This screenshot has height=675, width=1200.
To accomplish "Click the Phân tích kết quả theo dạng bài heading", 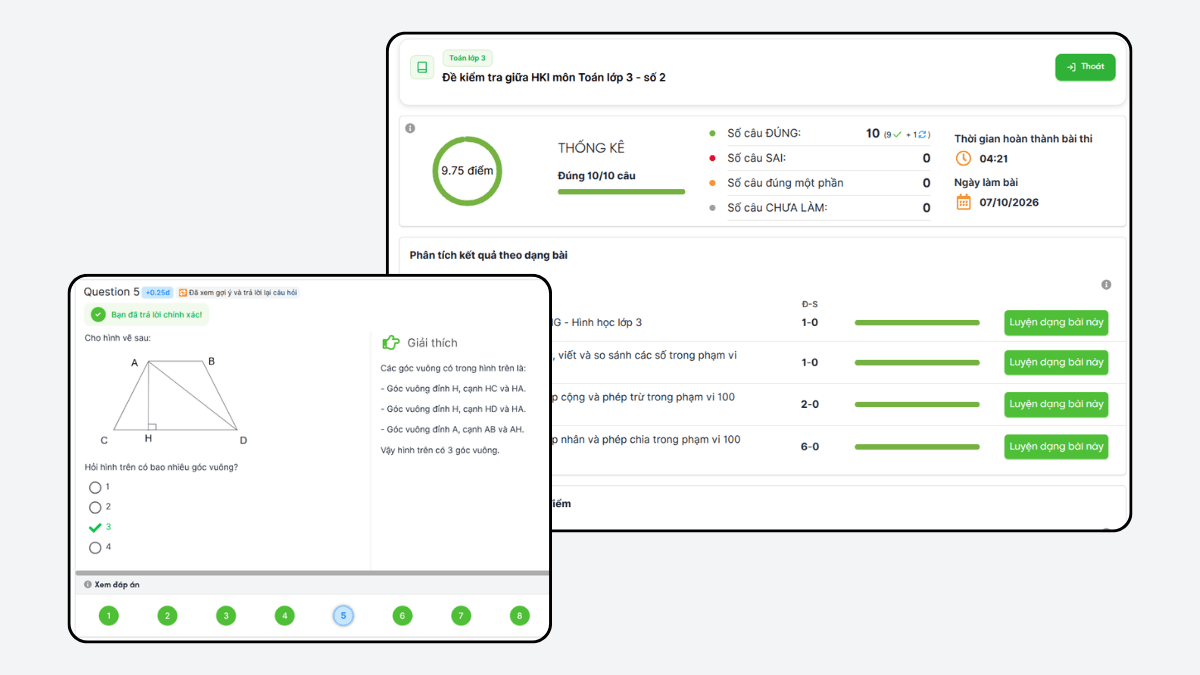I will click(x=489, y=255).
